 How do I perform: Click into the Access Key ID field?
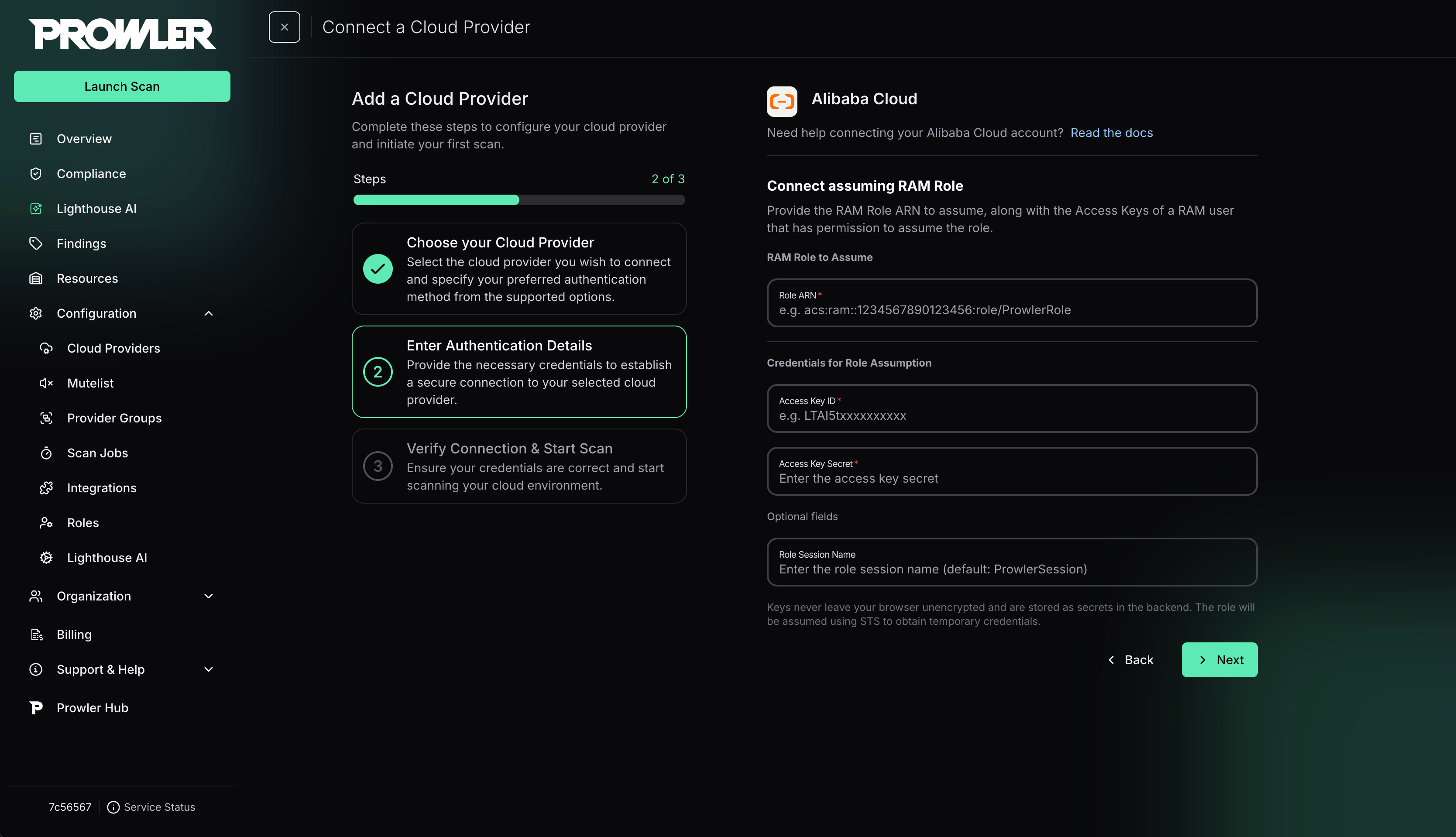click(1012, 408)
